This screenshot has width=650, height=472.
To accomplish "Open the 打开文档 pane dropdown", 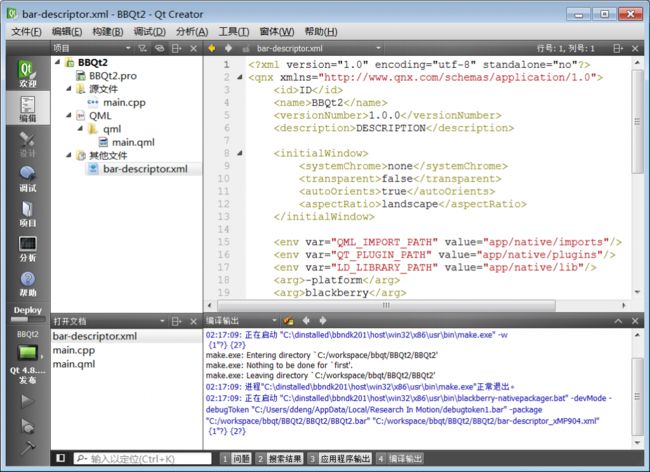I will pos(162,321).
